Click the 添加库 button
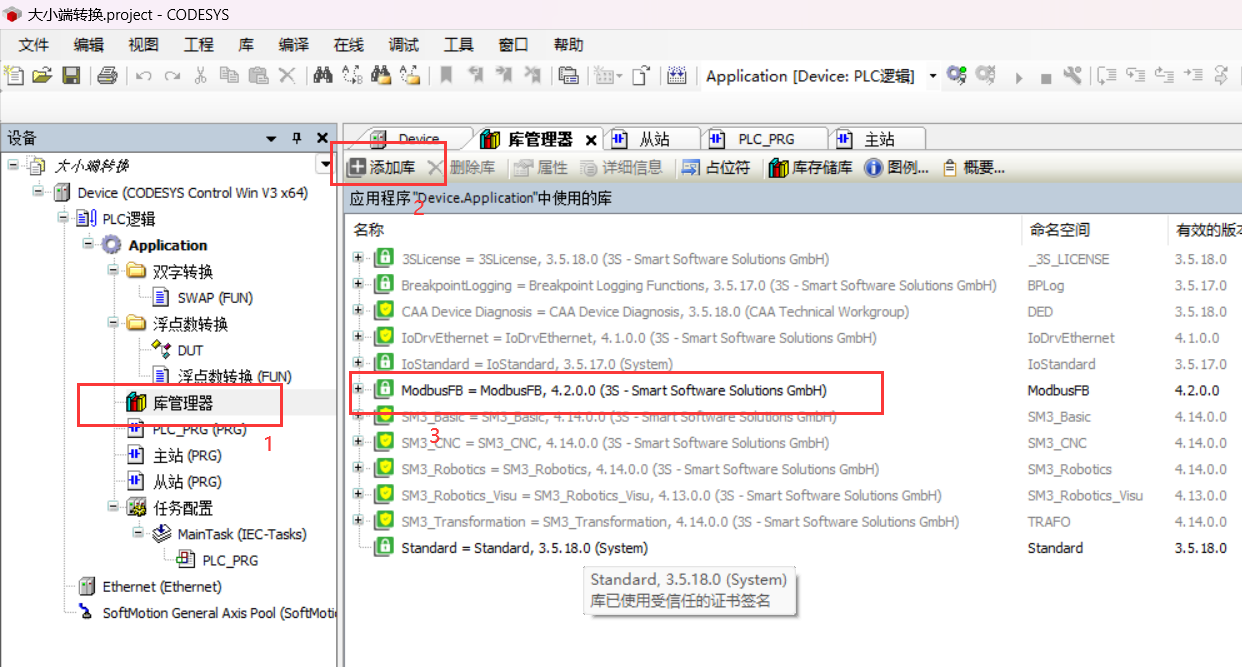 [382, 168]
